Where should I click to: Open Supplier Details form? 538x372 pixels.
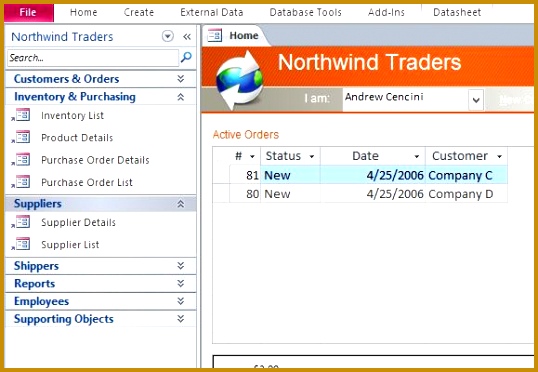pos(78,222)
